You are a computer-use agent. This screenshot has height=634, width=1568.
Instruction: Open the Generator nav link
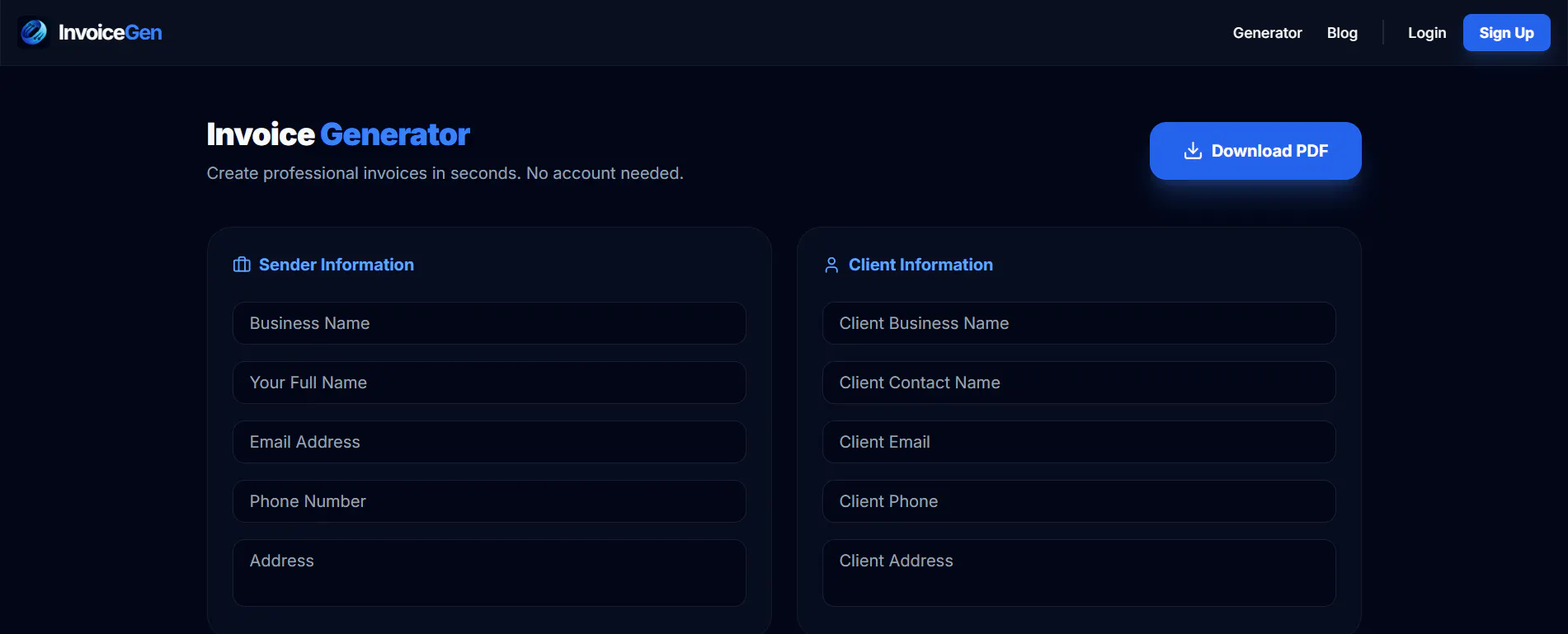tap(1267, 33)
